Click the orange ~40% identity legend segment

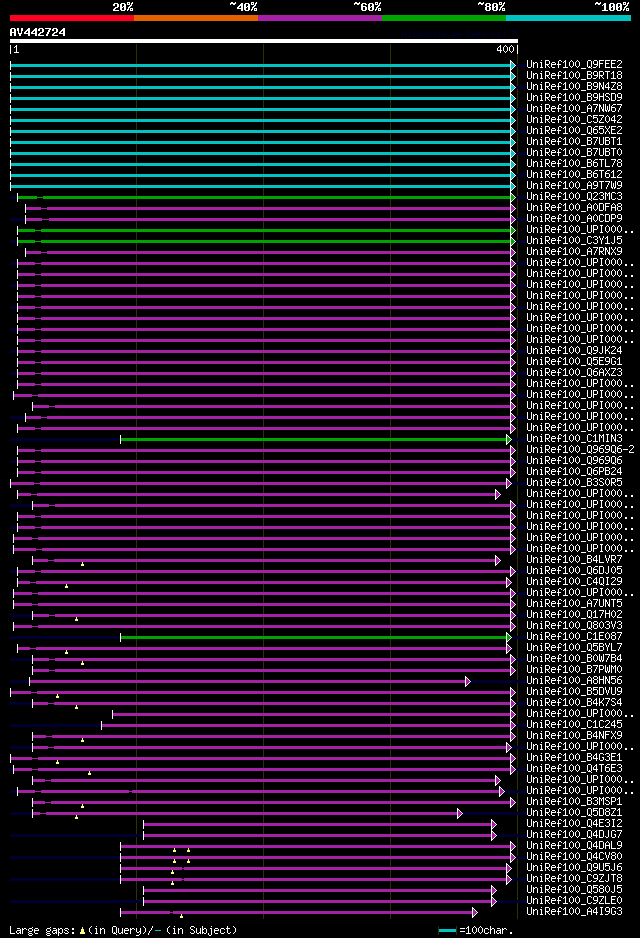(196, 18)
